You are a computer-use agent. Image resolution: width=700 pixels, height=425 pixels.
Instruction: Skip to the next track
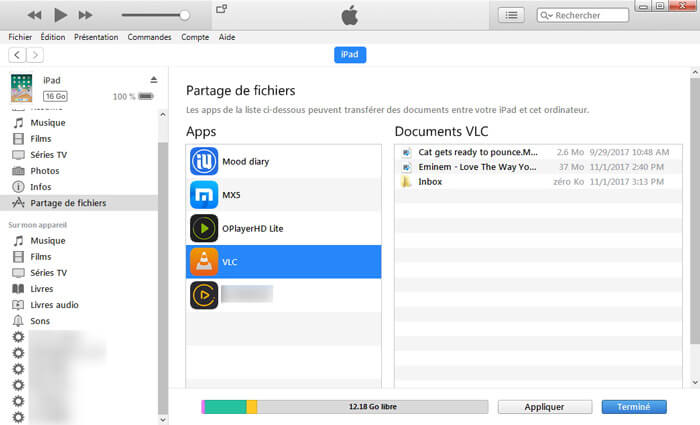[x=85, y=15]
